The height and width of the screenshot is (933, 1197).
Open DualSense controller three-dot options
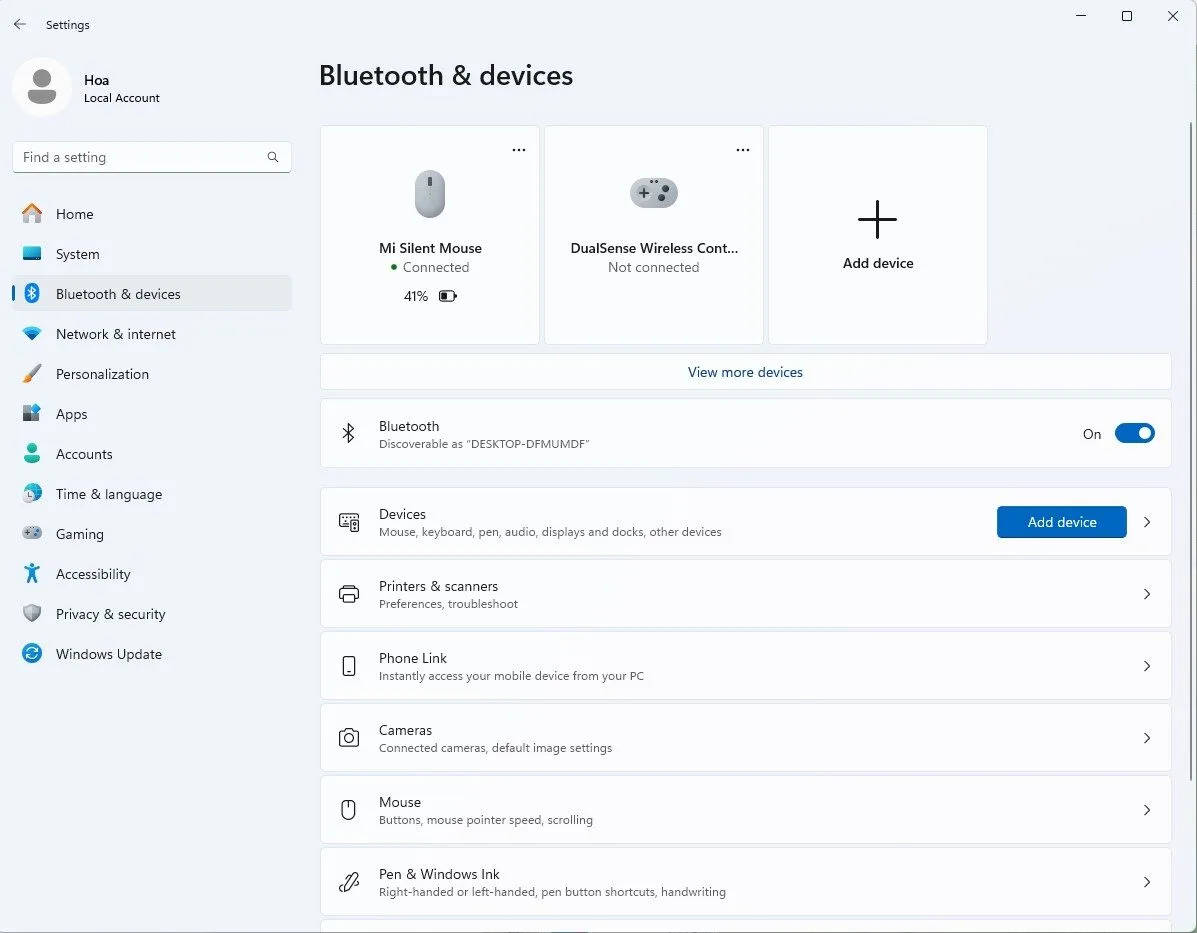click(x=743, y=150)
